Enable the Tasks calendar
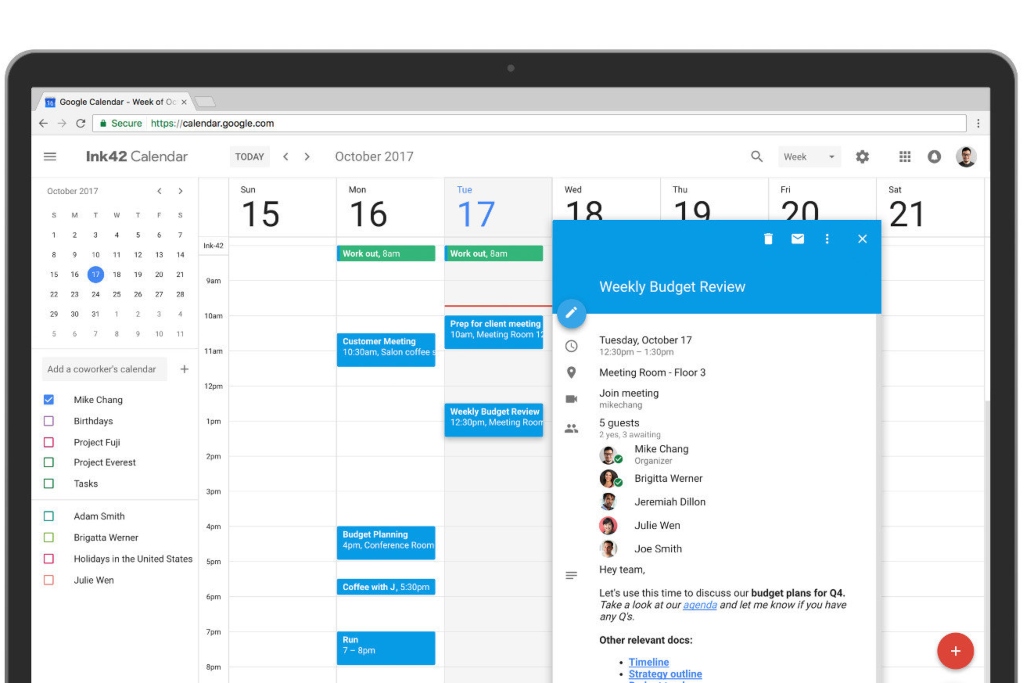Image resolution: width=1024 pixels, height=683 pixels. (x=49, y=484)
